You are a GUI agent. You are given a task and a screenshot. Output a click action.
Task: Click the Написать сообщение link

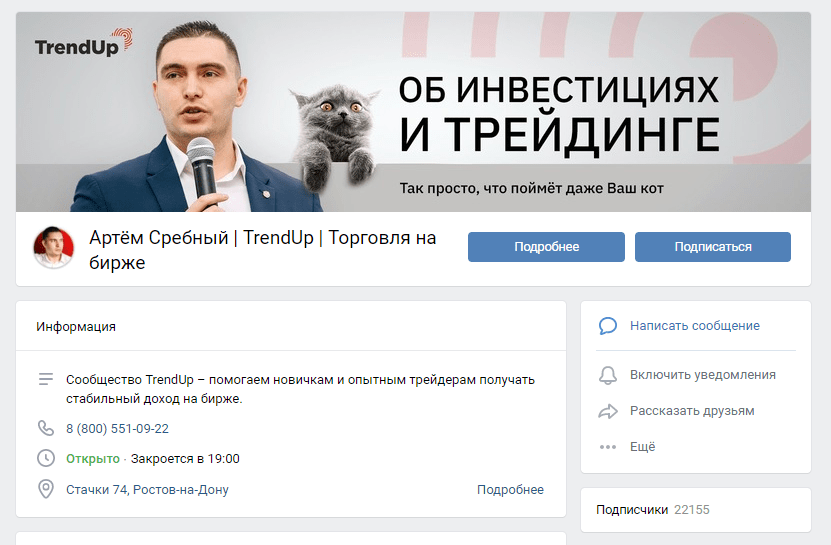click(x=694, y=326)
